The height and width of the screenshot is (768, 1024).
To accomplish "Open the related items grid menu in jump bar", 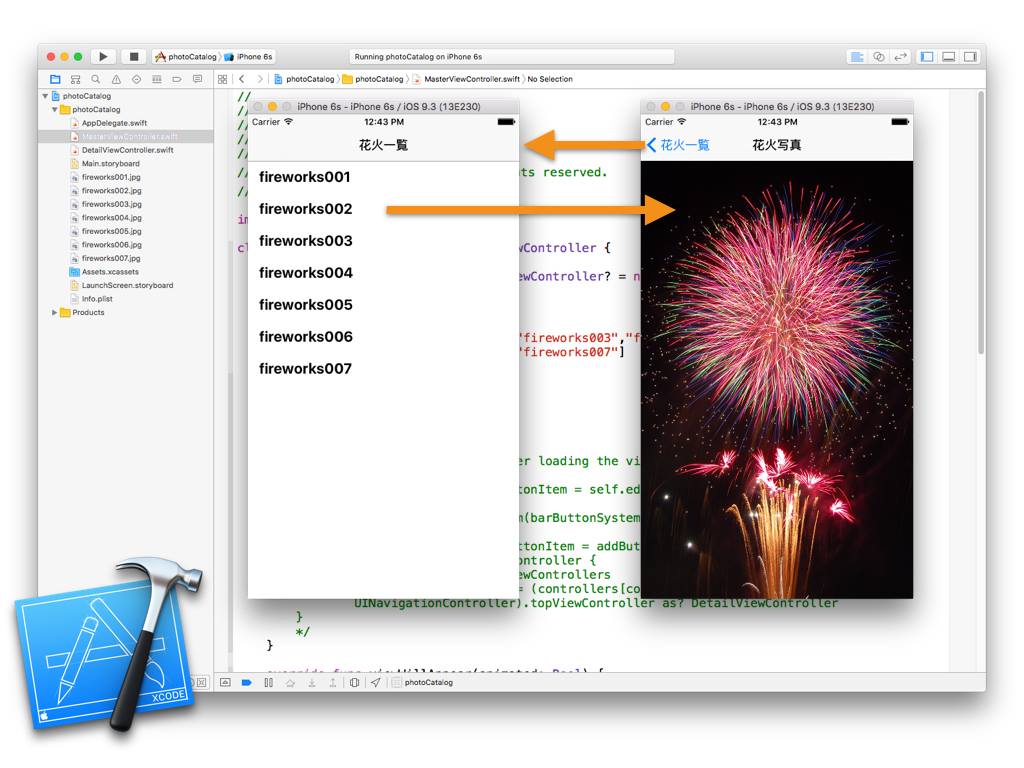I will (x=223, y=79).
